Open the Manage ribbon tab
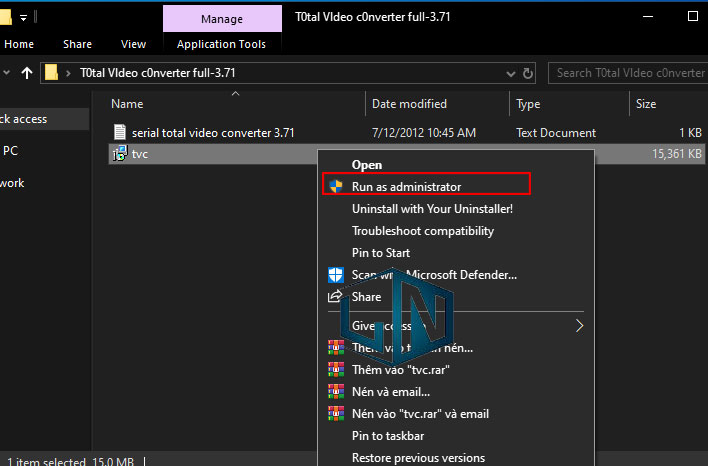Viewport: 708px width, 466px height. (x=222, y=19)
